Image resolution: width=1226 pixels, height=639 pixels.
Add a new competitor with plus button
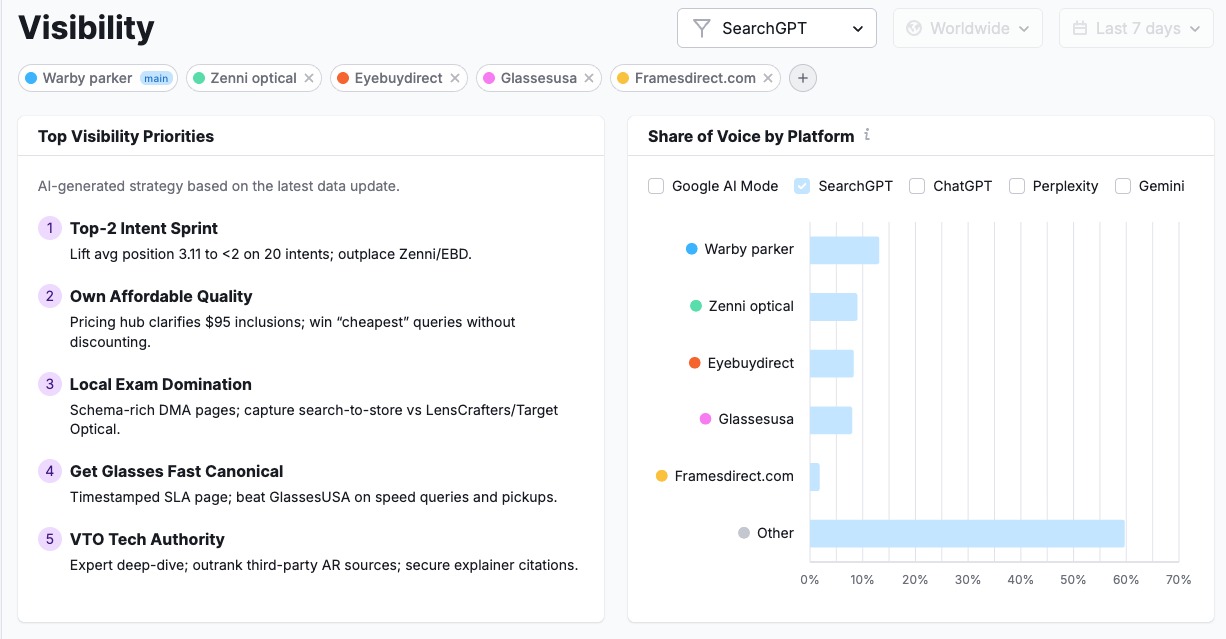pos(803,78)
